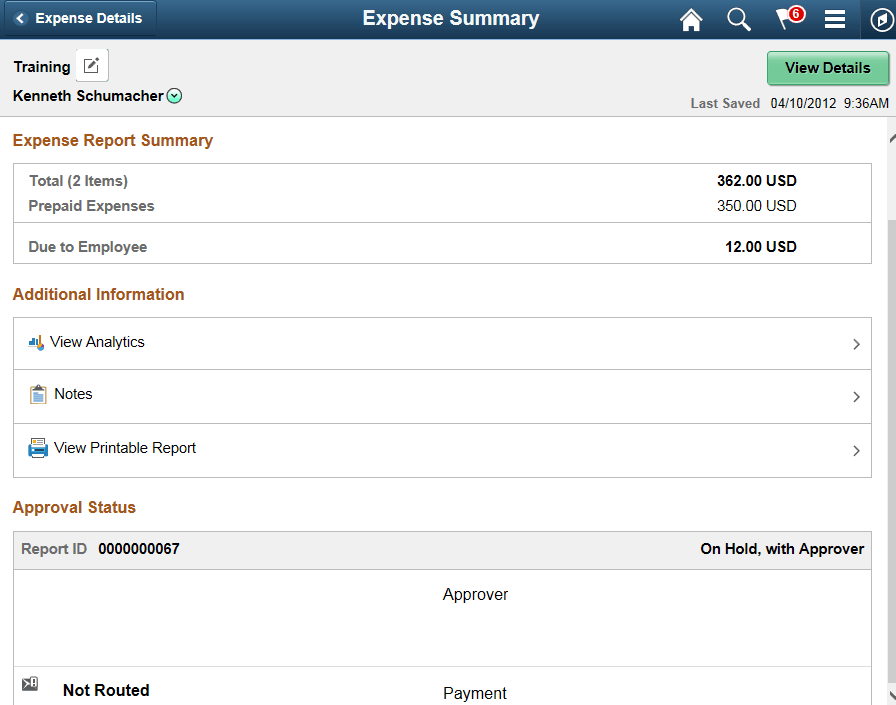Click the View Analytics chart icon
The width and height of the screenshot is (896, 705).
click(35, 342)
